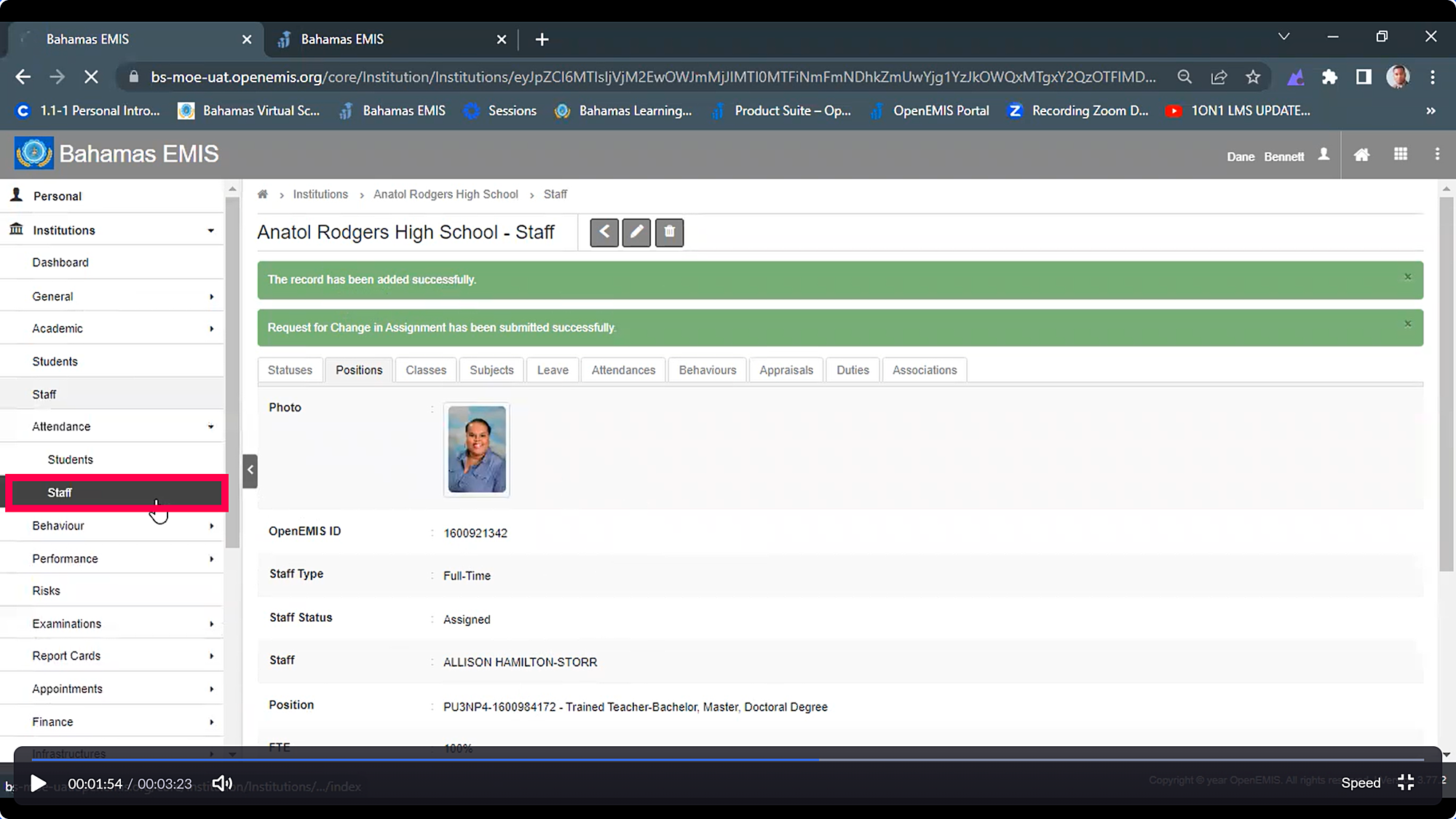Switch to the Appraisals tab
Image resolution: width=1456 pixels, height=819 pixels.
[x=786, y=370]
